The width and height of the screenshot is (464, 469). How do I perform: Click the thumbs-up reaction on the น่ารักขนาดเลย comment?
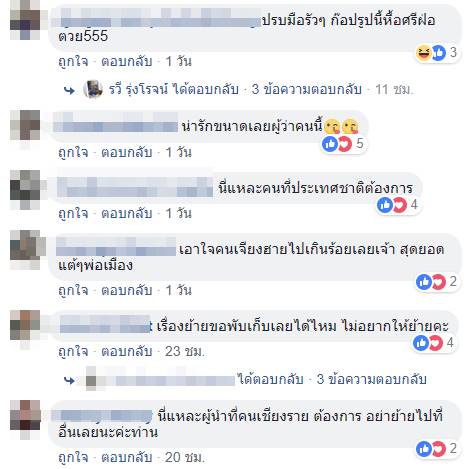[330, 144]
